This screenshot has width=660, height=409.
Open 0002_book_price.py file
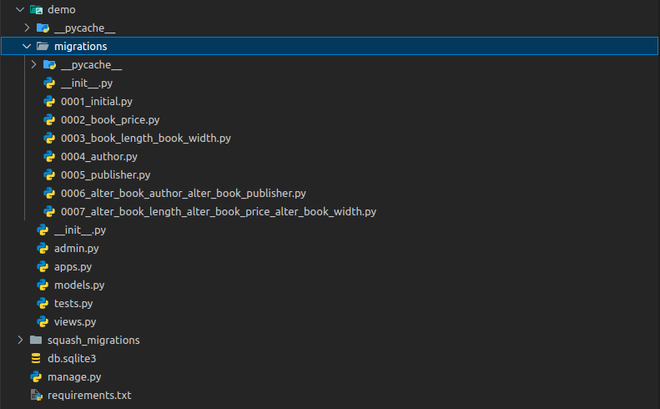click(110, 120)
